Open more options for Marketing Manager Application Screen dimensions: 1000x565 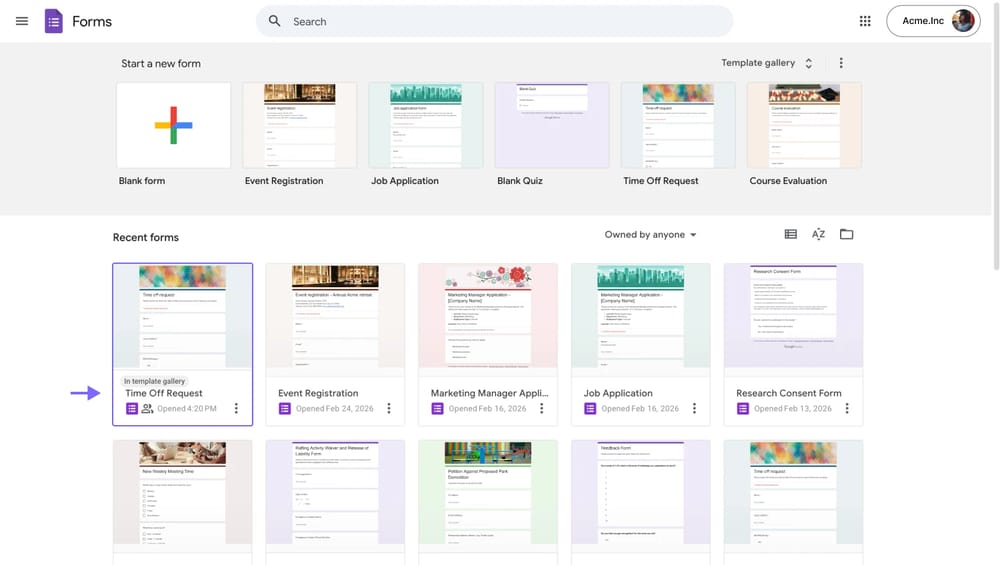pyautogui.click(x=541, y=408)
